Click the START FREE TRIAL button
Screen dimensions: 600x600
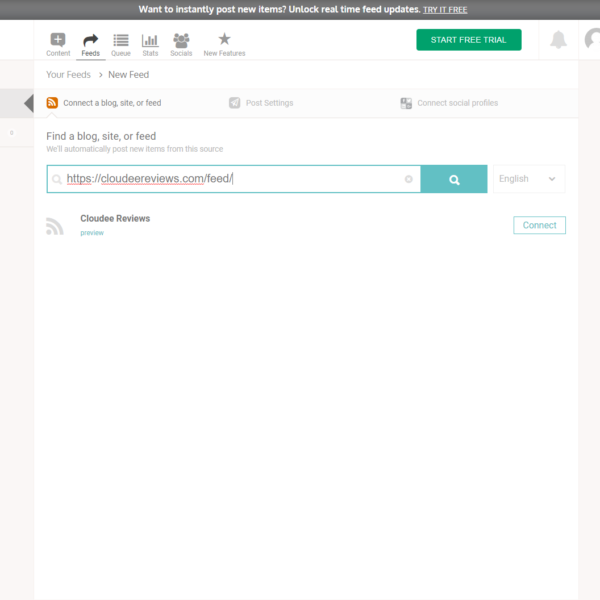coord(469,40)
